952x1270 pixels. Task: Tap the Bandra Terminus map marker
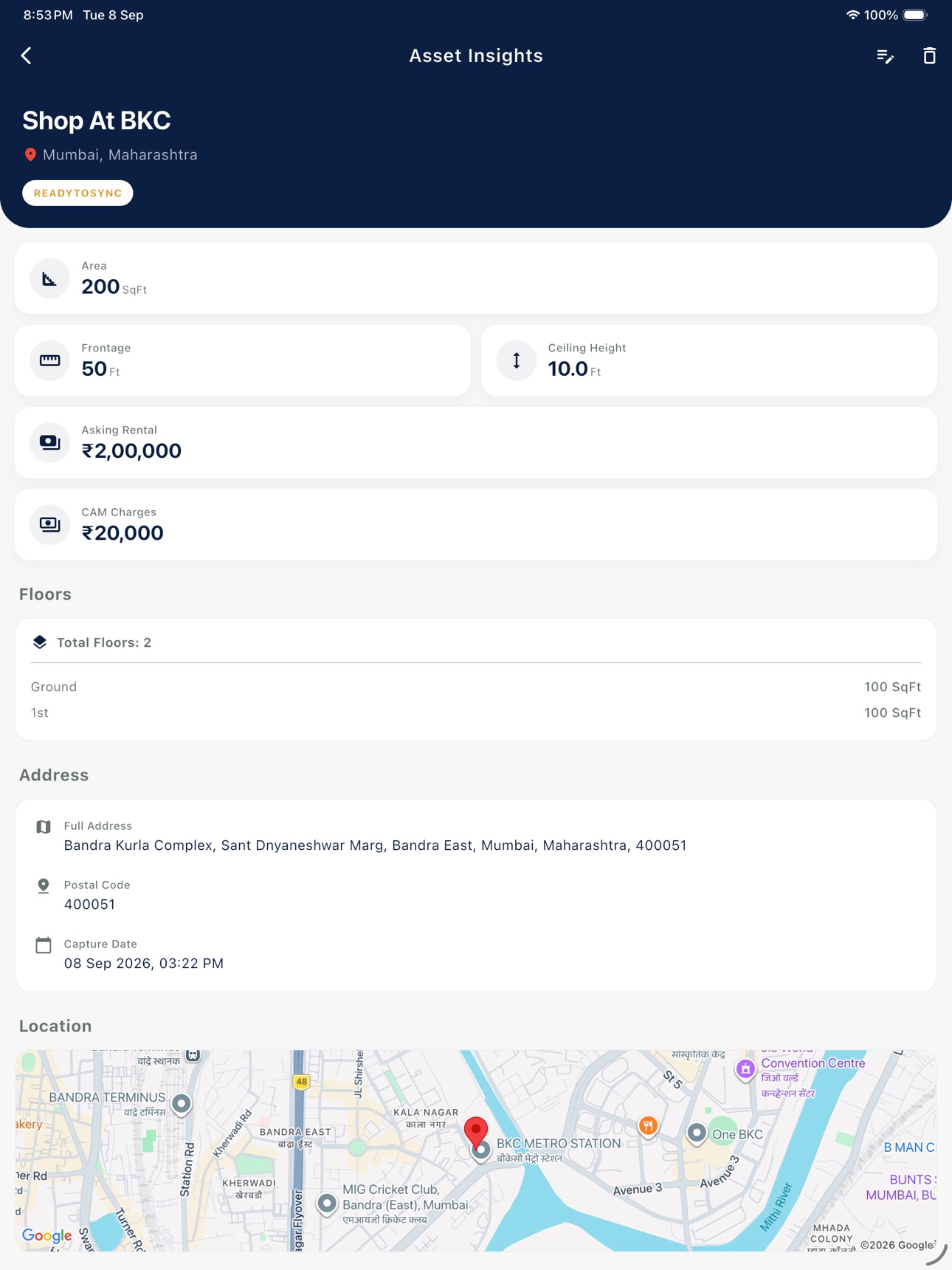(x=181, y=1104)
